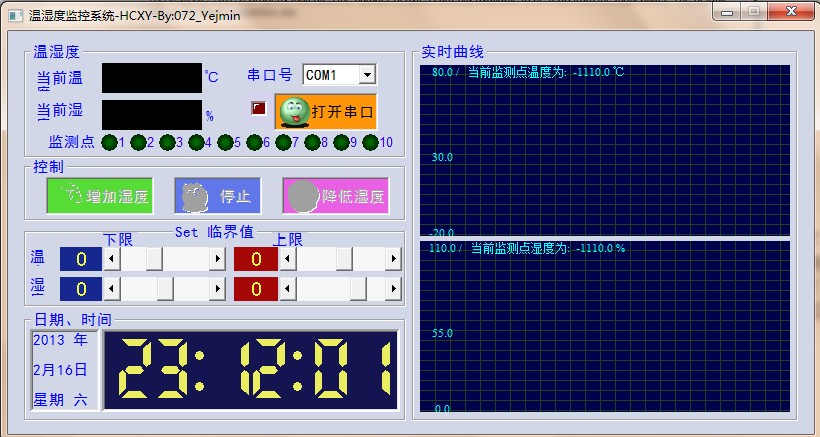Click left arrow of humidity upper limit scrollbar
Screen dimensions: 820x437
288,289
